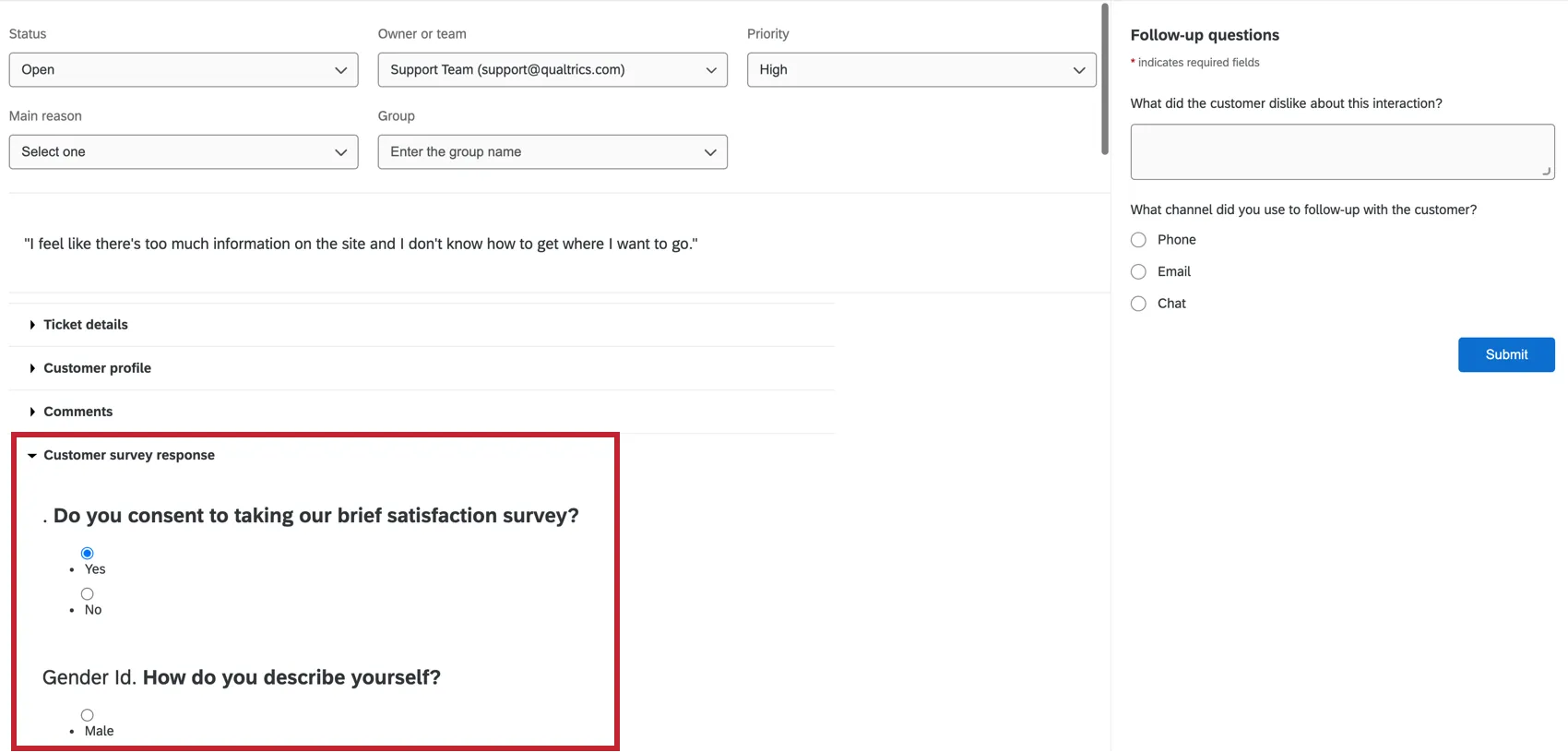Click the text area resize handle
Screen dimensions: 1568x753
(1547, 172)
